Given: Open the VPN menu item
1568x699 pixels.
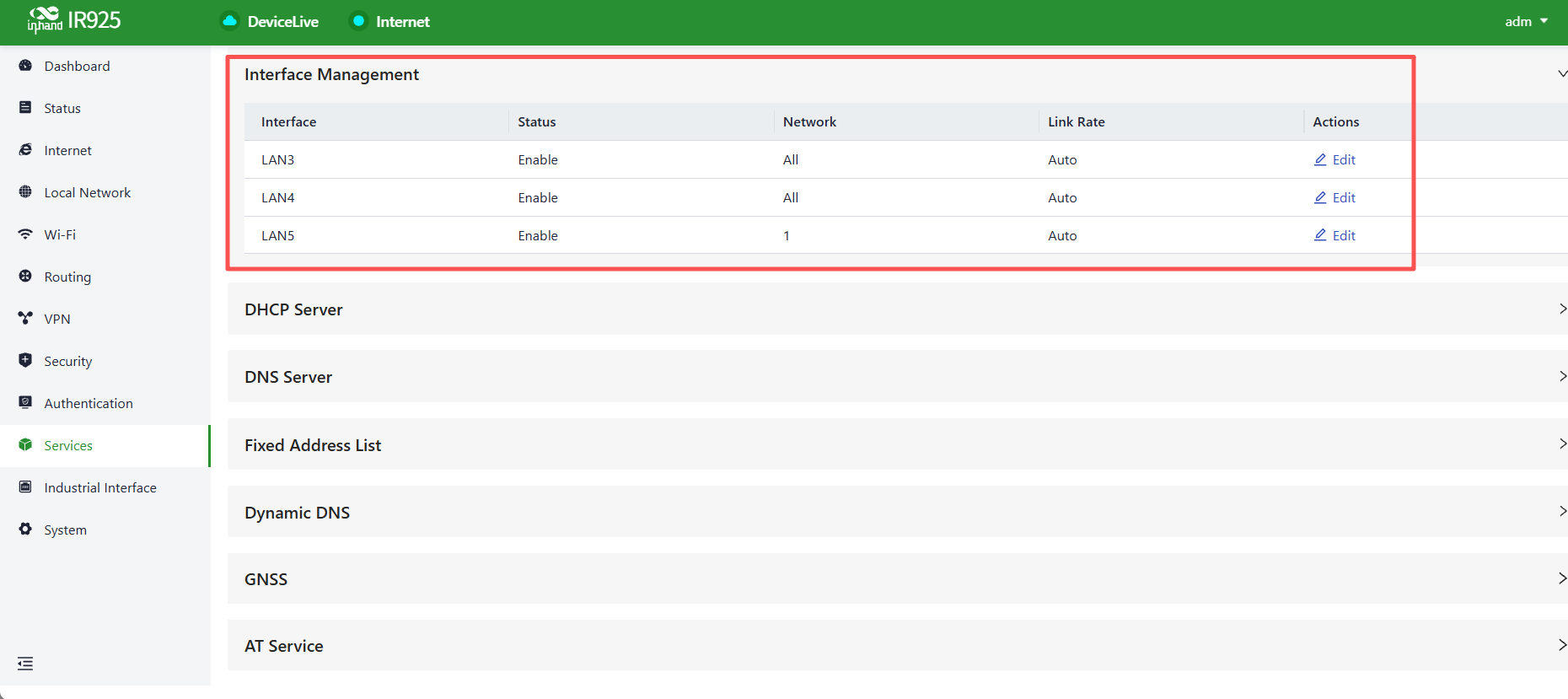Looking at the screenshot, I should pos(105,319).
